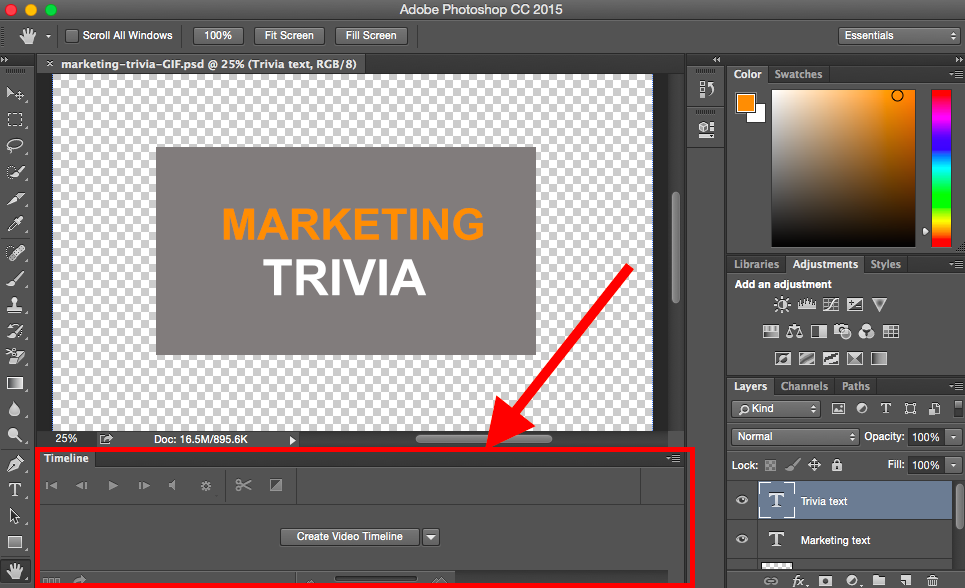The height and width of the screenshot is (588, 965).
Task: Hide the Marketing text layer
Action: coord(742,540)
